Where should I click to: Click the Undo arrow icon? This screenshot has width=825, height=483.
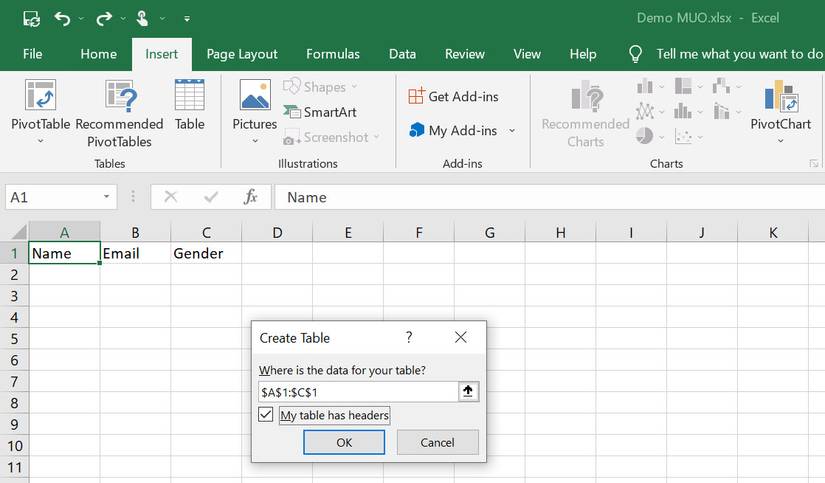tap(62, 19)
